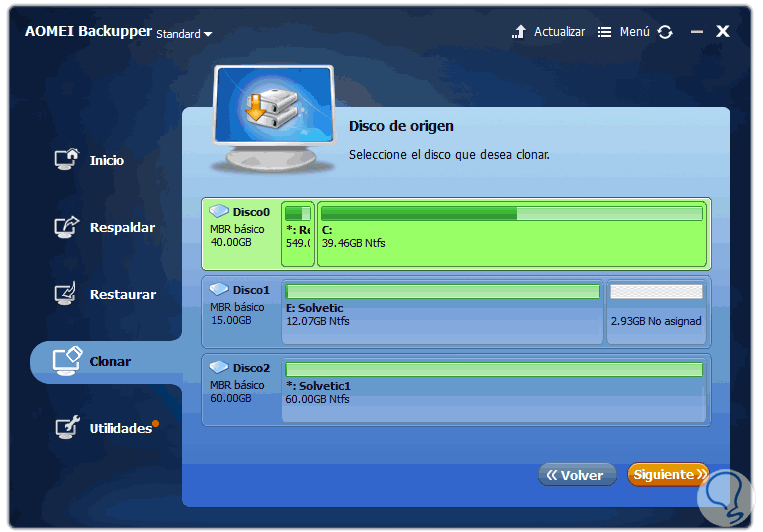Click the Inicio monitor-home icon
Image resolution: width=763 pixels, height=532 pixels.
pyautogui.click(x=66, y=159)
